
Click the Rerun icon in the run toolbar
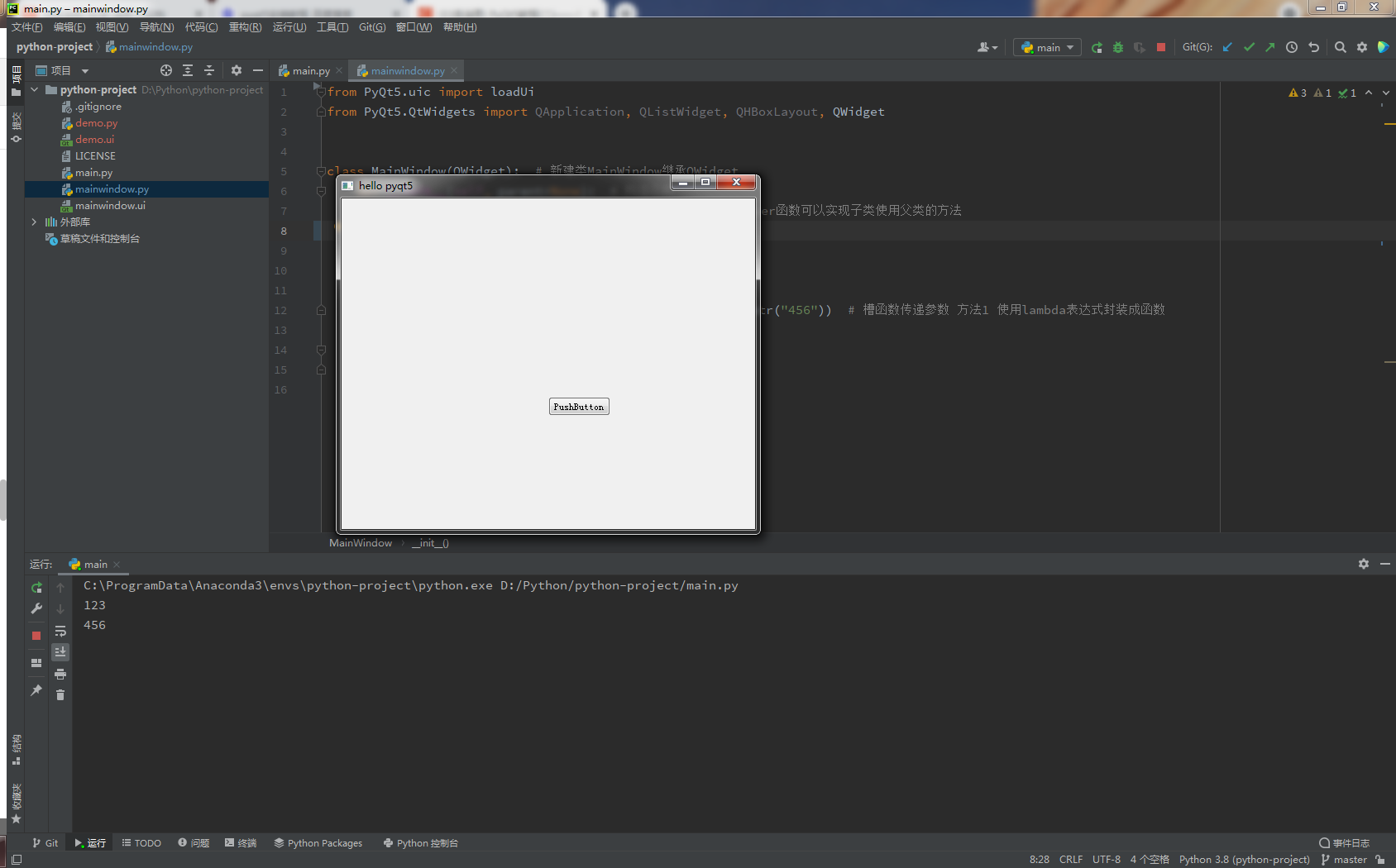[36, 587]
